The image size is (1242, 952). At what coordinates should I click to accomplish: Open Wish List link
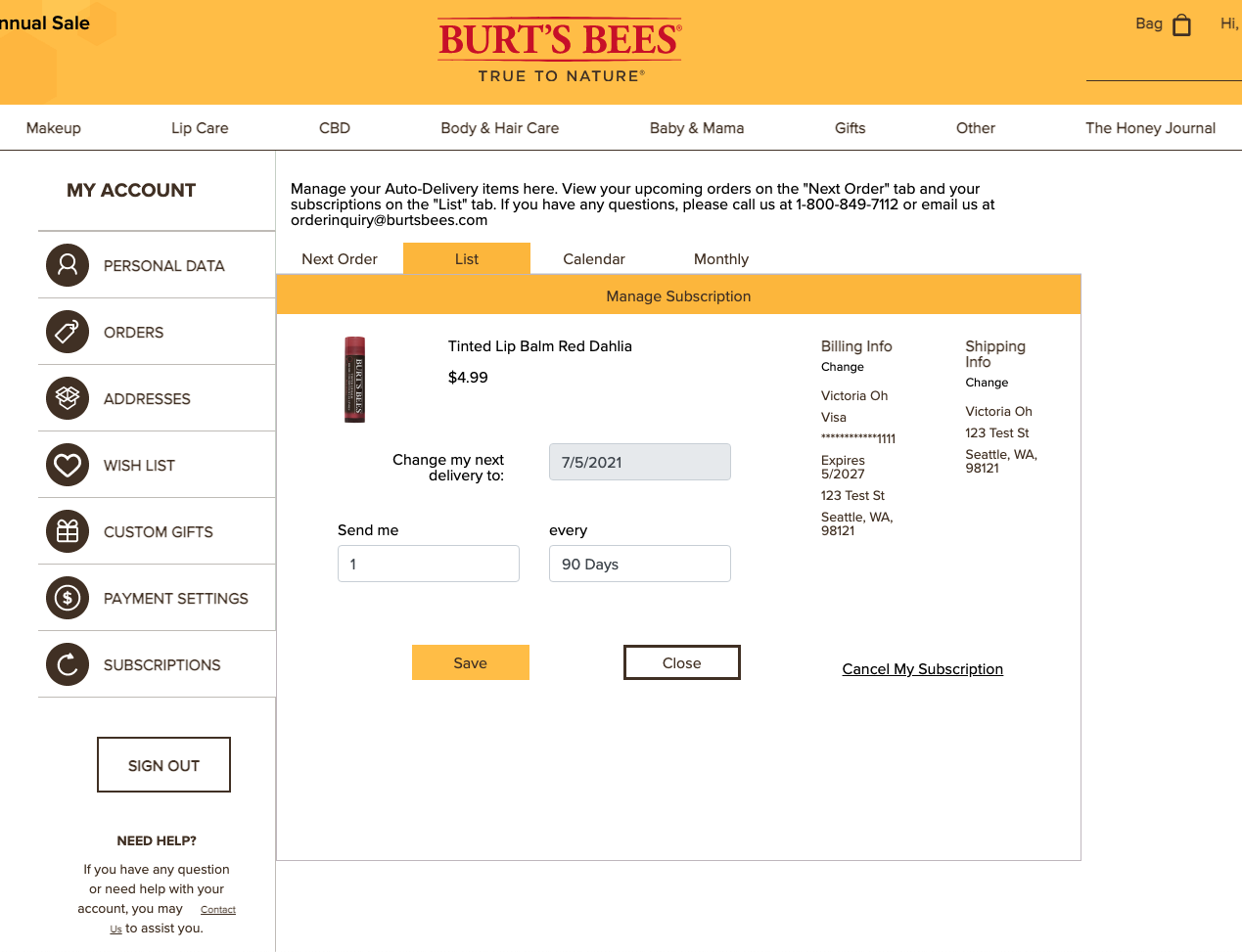pyautogui.click(x=139, y=466)
